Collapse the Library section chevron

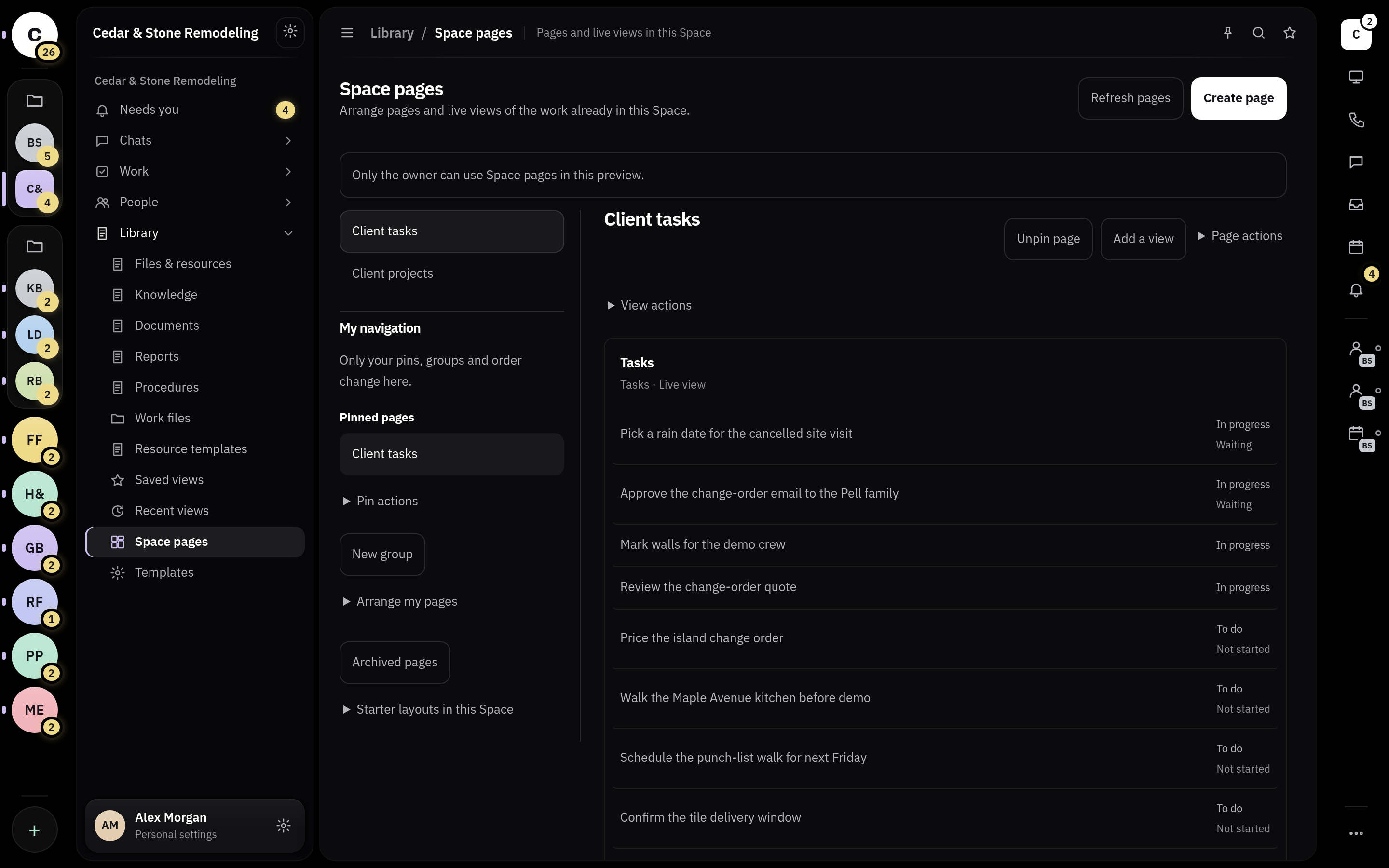(x=288, y=233)
